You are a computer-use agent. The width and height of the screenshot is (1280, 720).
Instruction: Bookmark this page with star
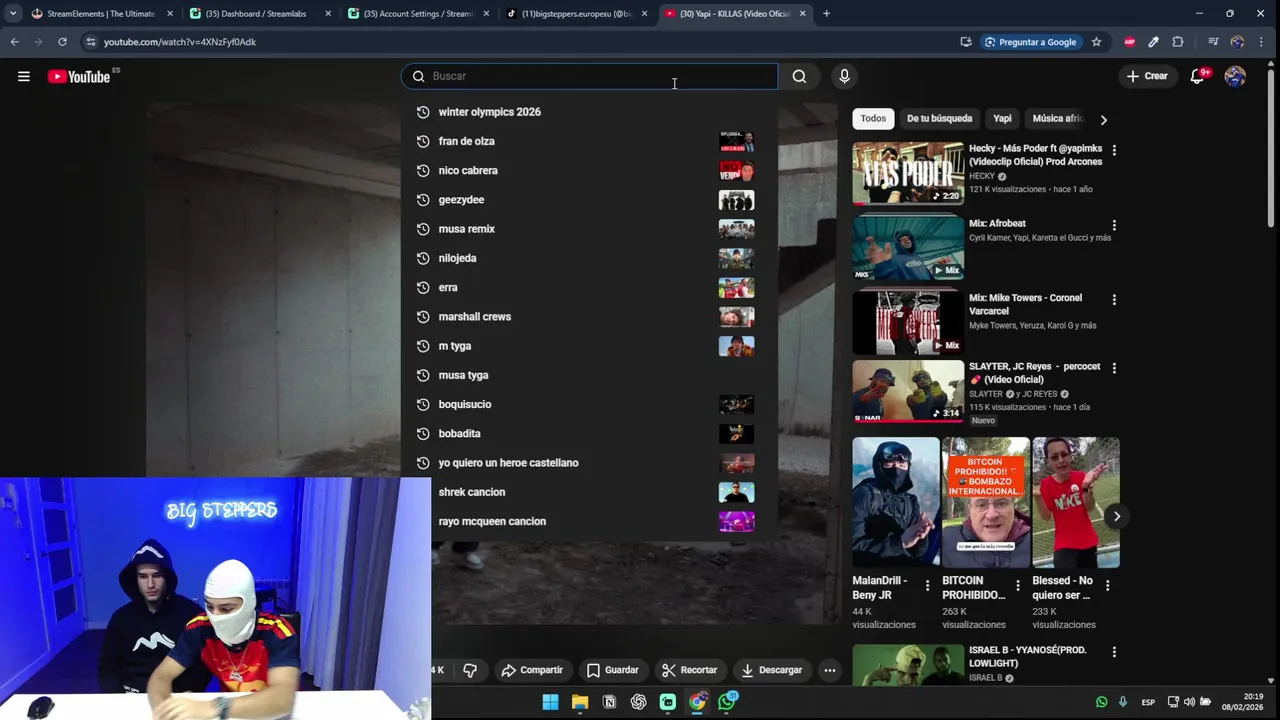click(x=1096, y=42)
